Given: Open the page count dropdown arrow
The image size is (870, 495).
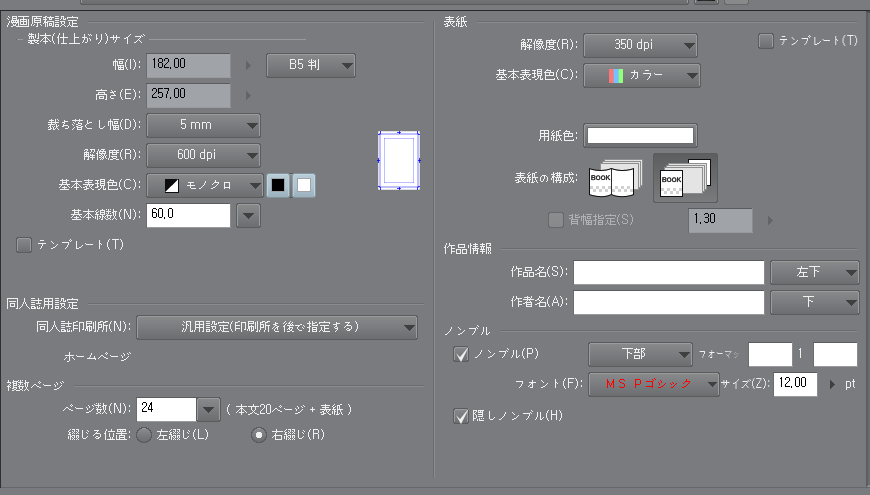Looking at the screenshot, I should (x=208, y=410).
